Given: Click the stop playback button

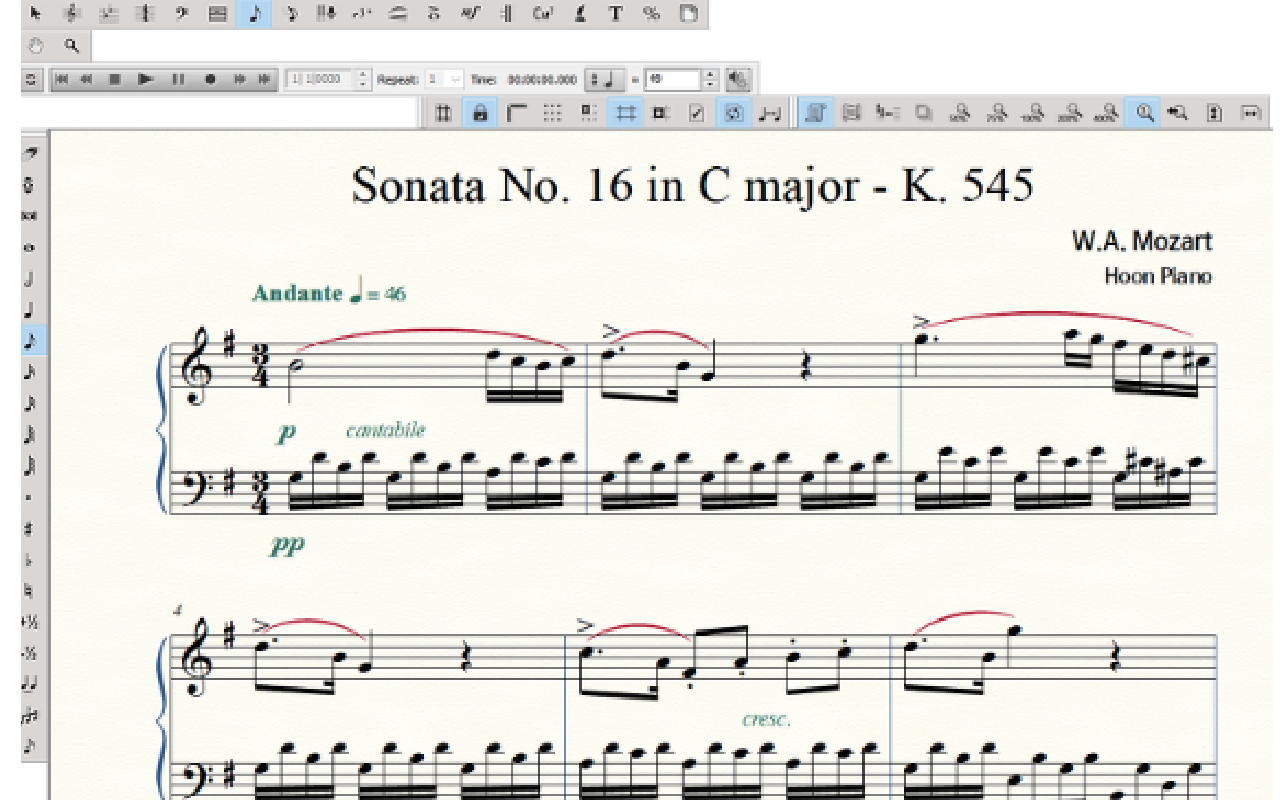Looking at the screenshot, I should (x=114, y=79).
